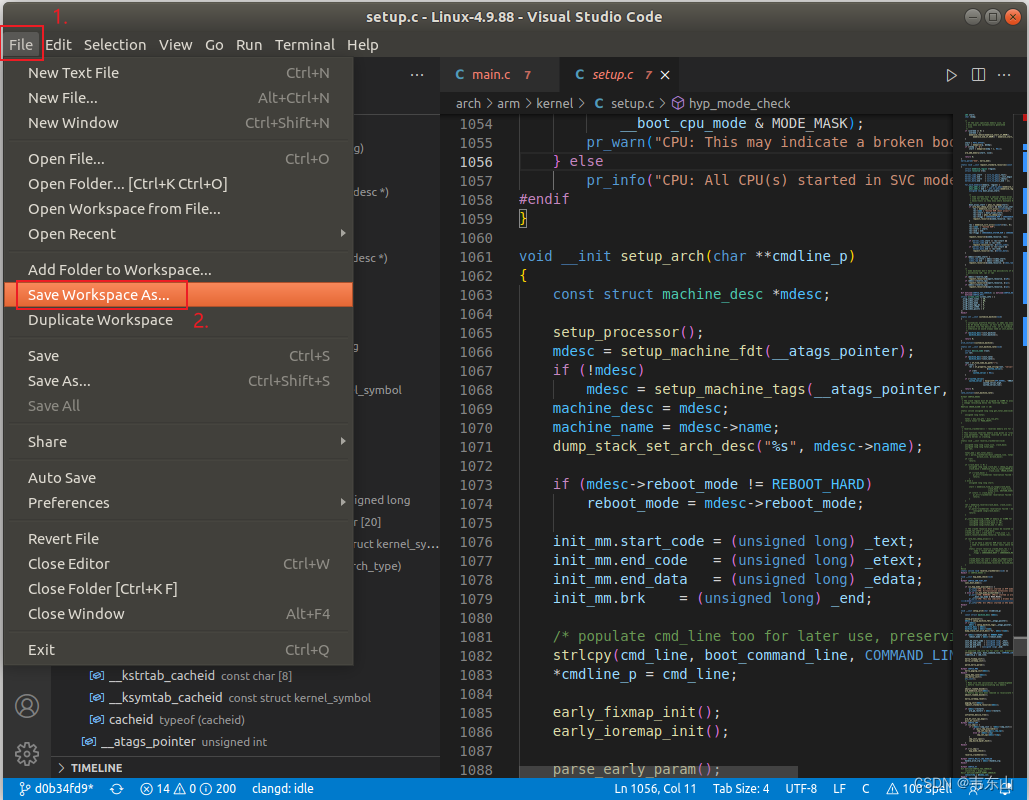Image resolution: width=1029 pixels, height=800 pixels.
Task: Choose Duplicate Workspace
Action: (x=178, y=320)
